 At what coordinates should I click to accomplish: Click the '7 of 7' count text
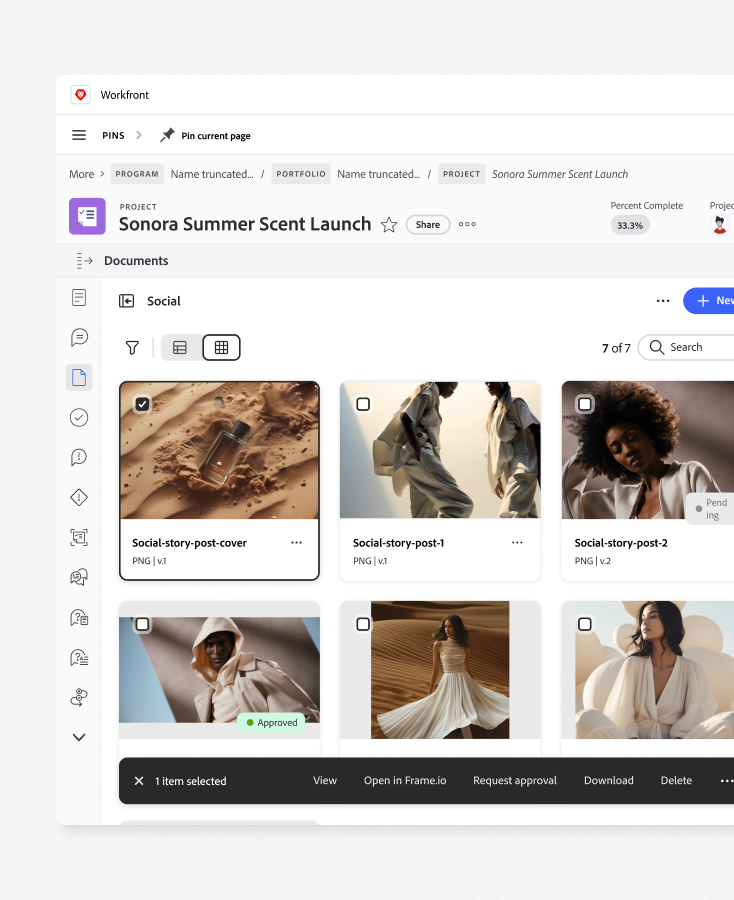point(616,348)
